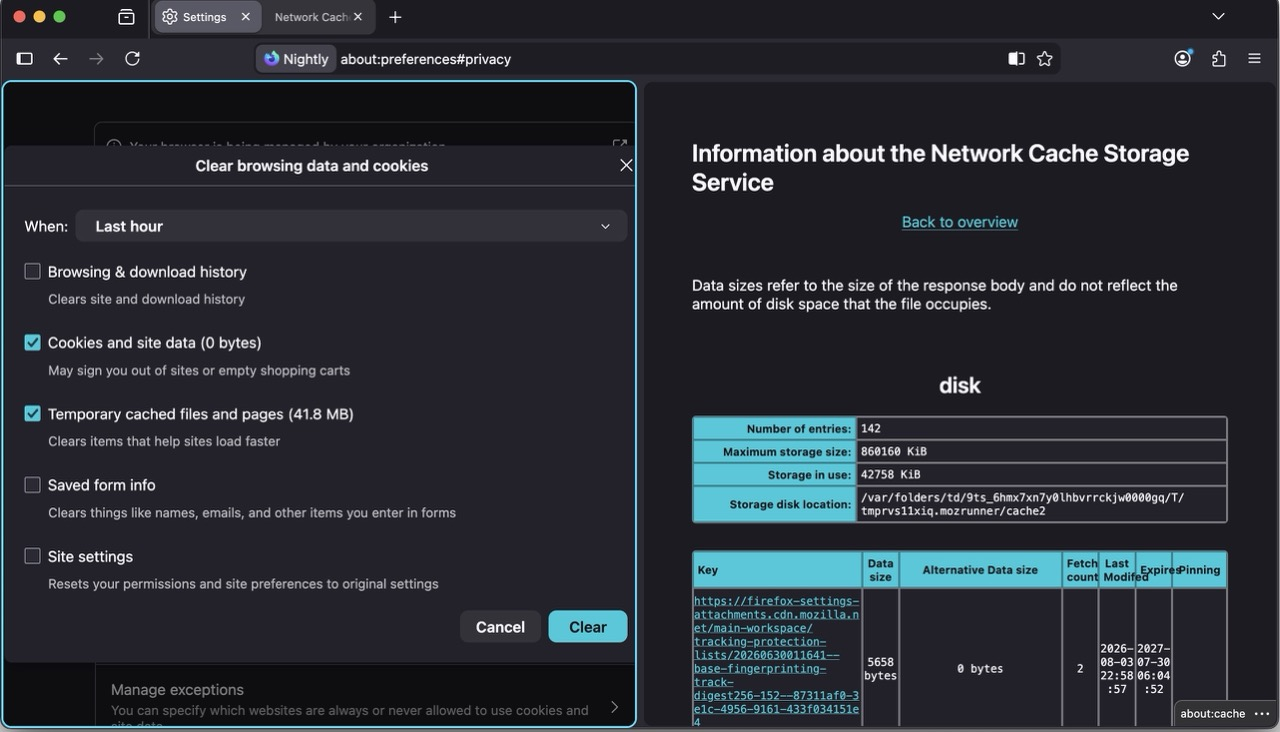This screenshot has width=1280, height=732.
Task: Open the When time range dropdown
Action: click(x=351, y=226)
